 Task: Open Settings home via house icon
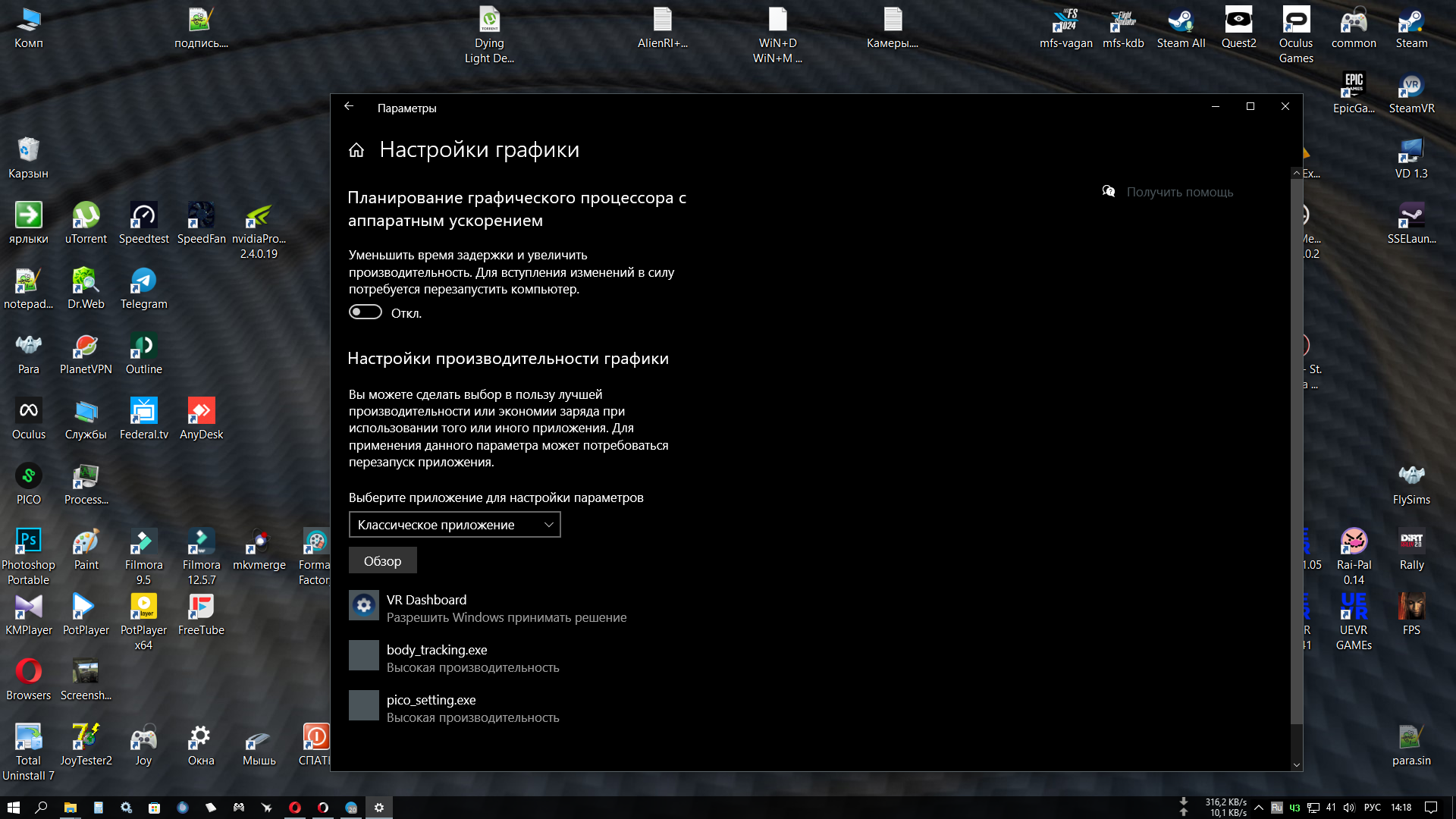pos(356,150)
